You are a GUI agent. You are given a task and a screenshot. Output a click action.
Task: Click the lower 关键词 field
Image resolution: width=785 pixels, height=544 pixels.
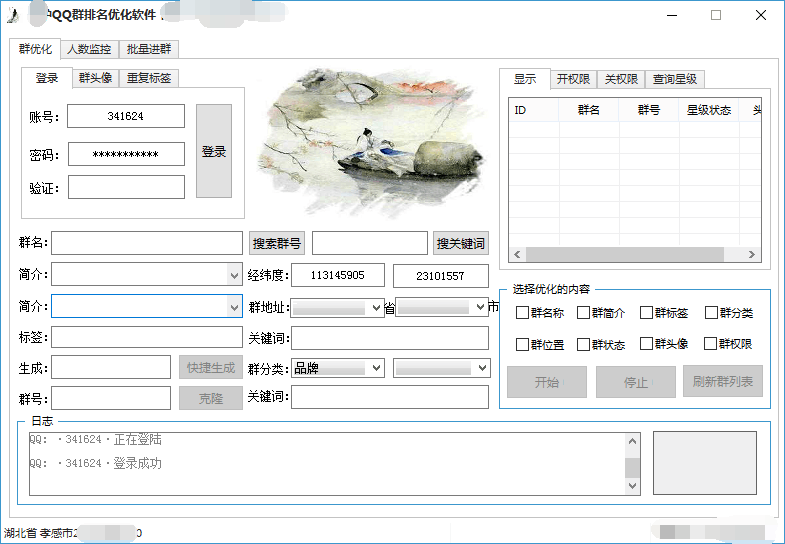pyautogui.click(x=390, y=397)
